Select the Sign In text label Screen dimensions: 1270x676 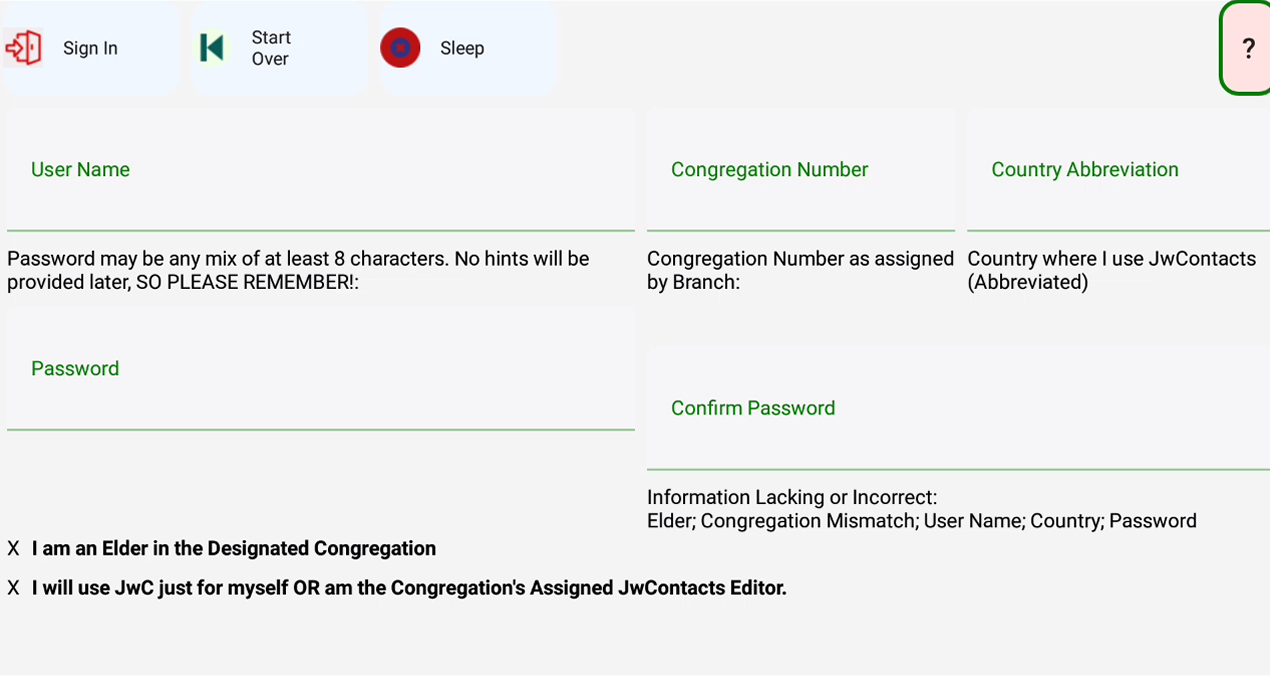pos(90,48)
